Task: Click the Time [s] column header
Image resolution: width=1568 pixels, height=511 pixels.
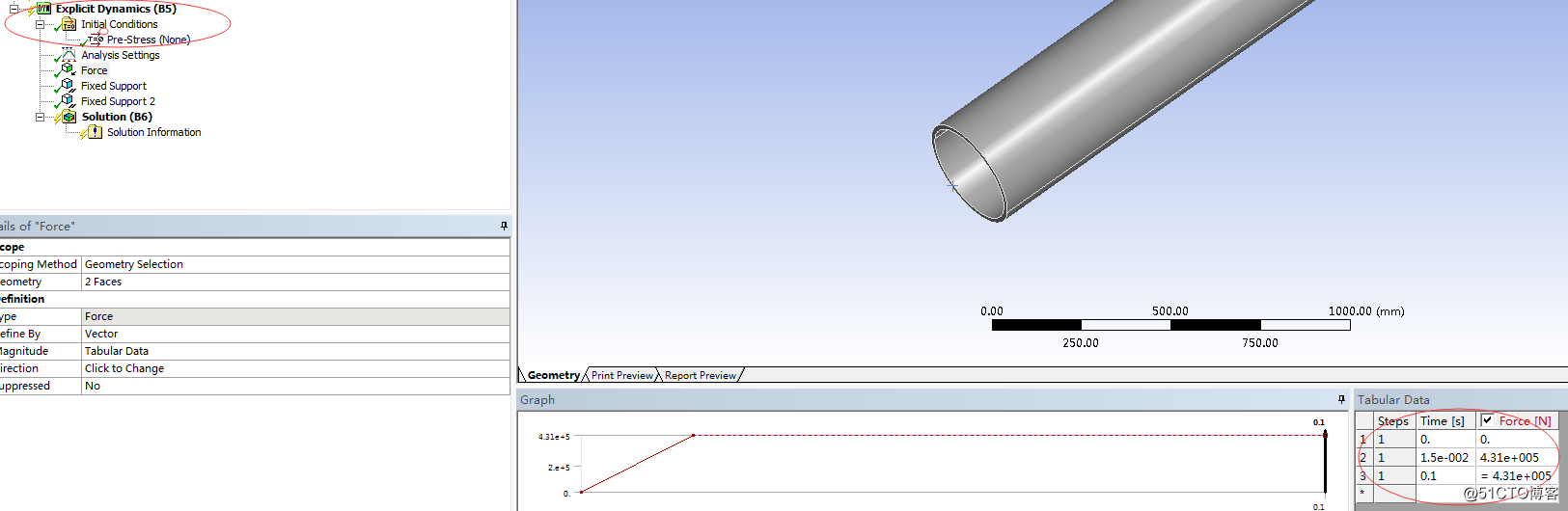Action: pyautogui.click(x=1445, y=421)
